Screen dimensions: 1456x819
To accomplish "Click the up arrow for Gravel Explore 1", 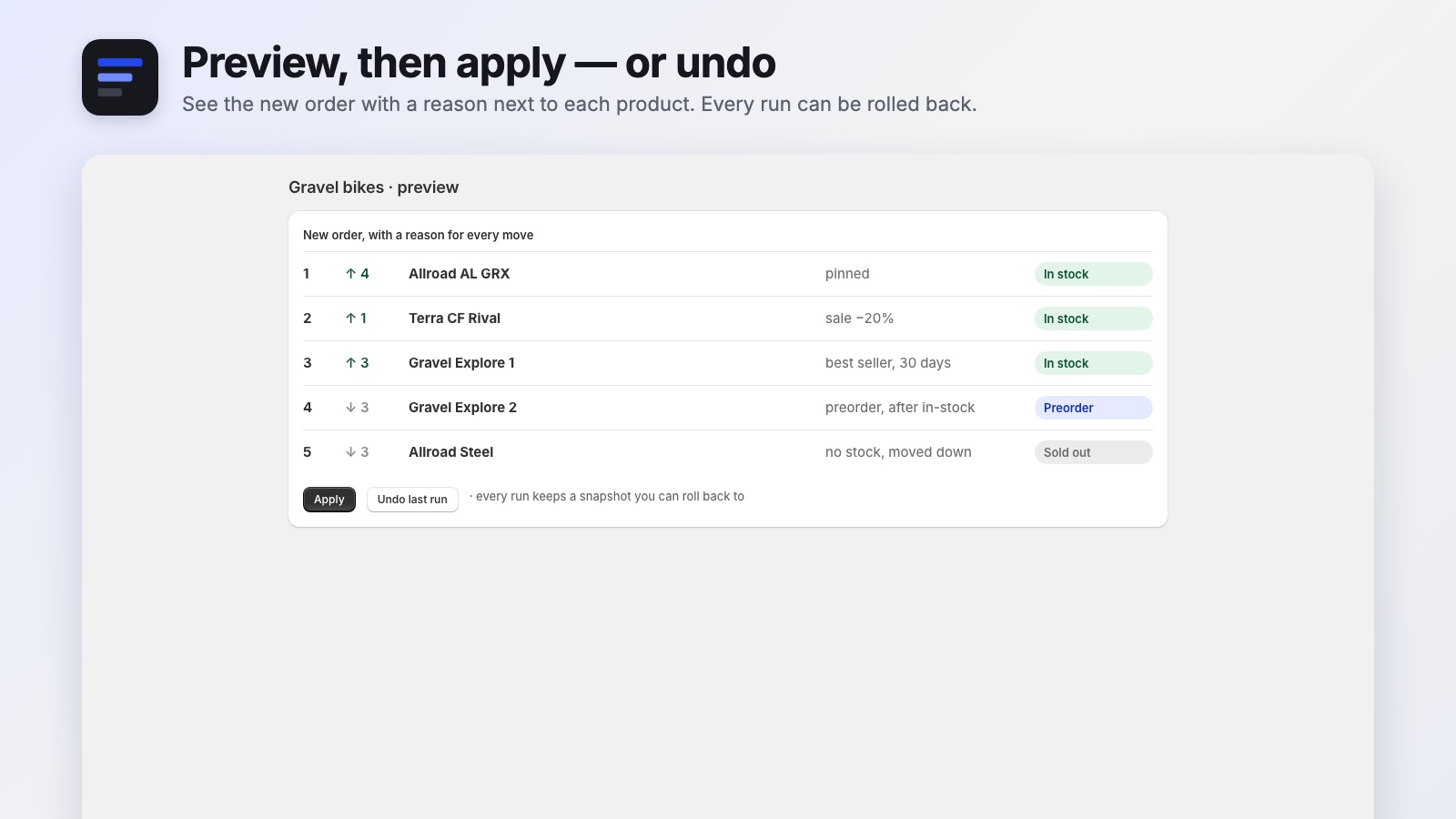I will 350,363.
